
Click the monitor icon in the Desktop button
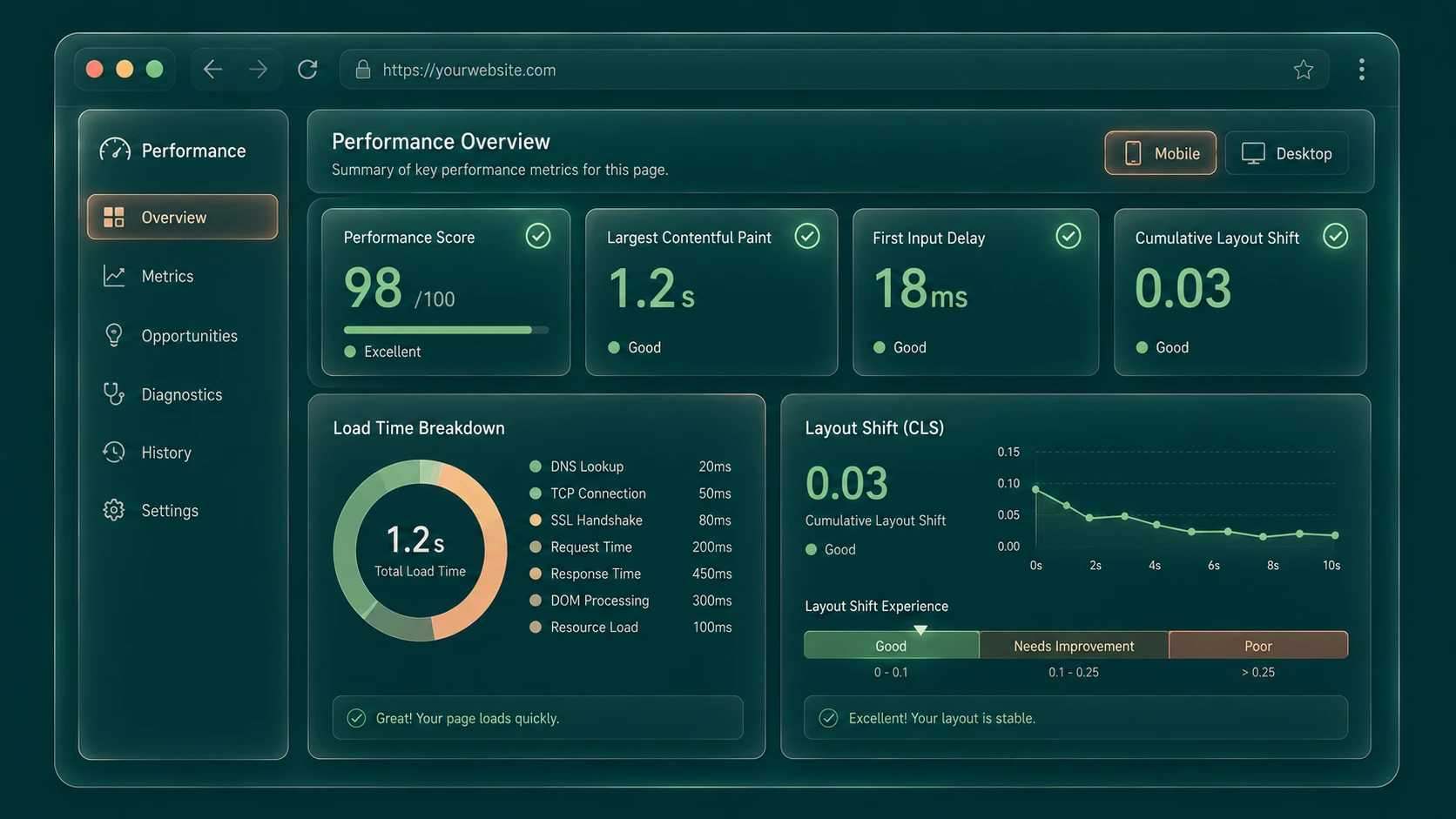tap(1253, 153)
